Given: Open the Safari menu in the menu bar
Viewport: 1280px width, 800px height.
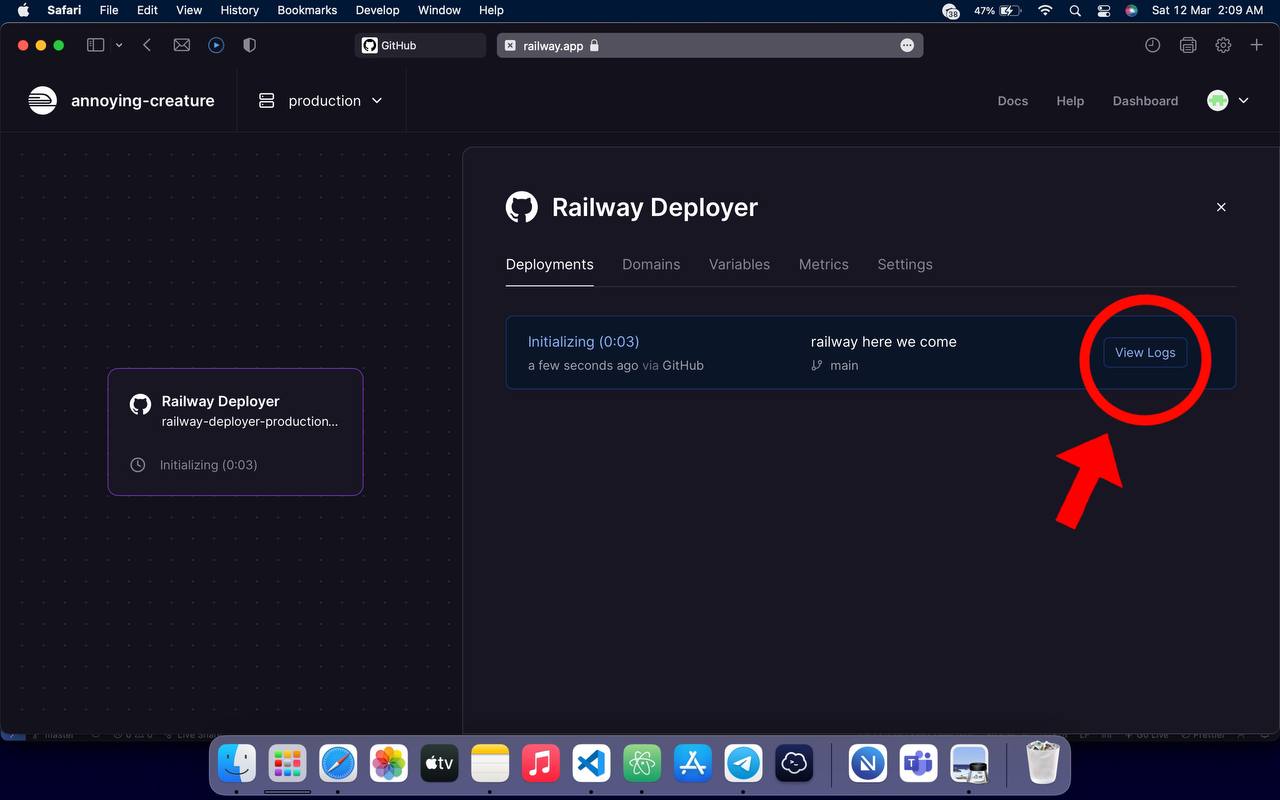Looking at the screenshot, I should coord(64,10).
